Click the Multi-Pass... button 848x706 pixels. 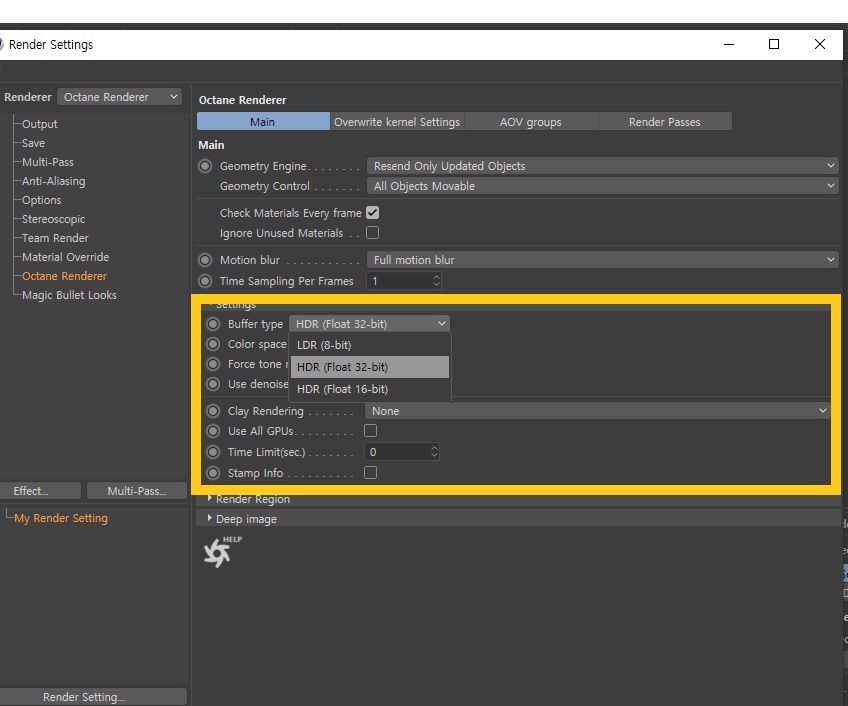click(x=137, y=491)
